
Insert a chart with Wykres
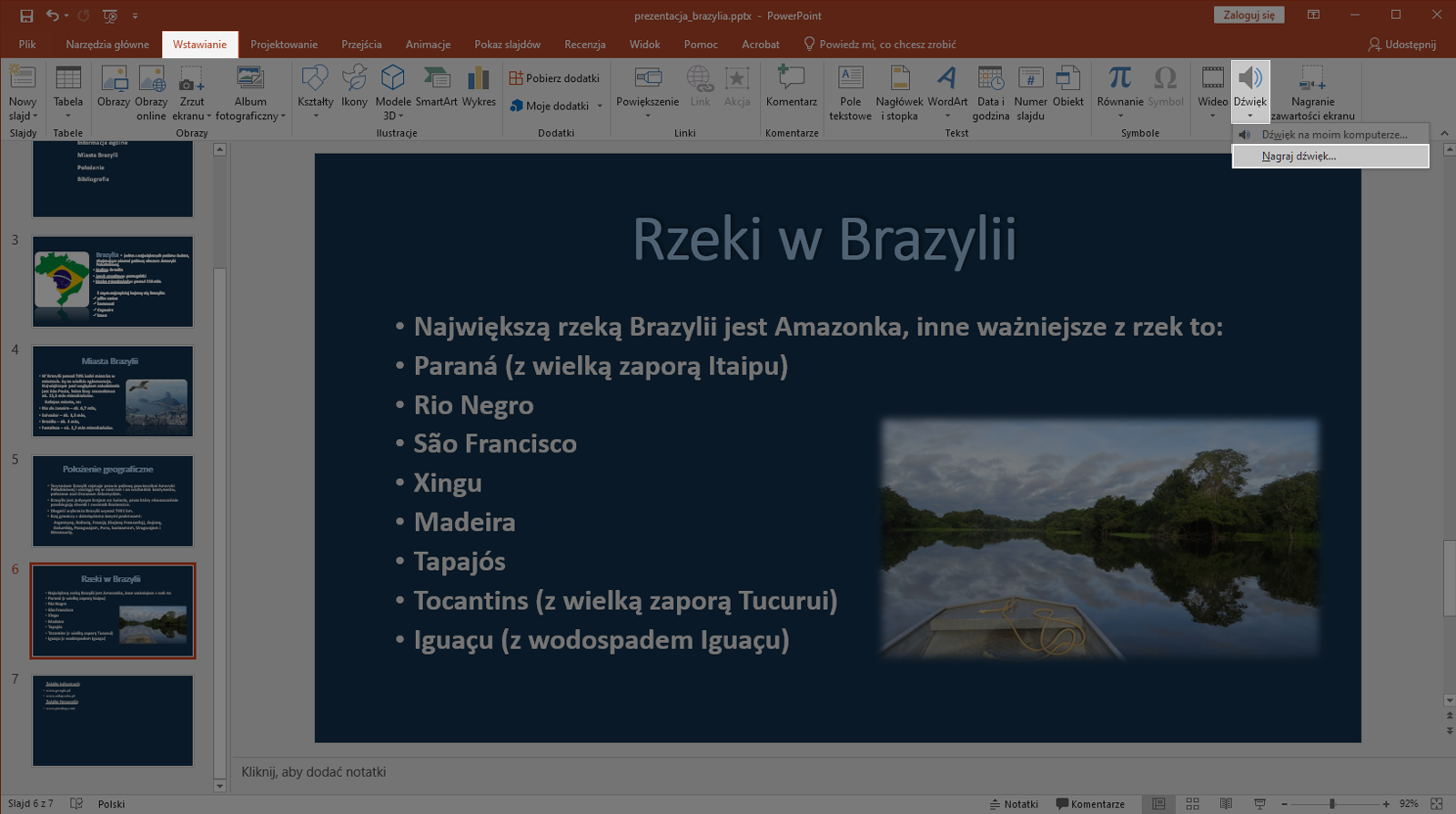(479, 87)
